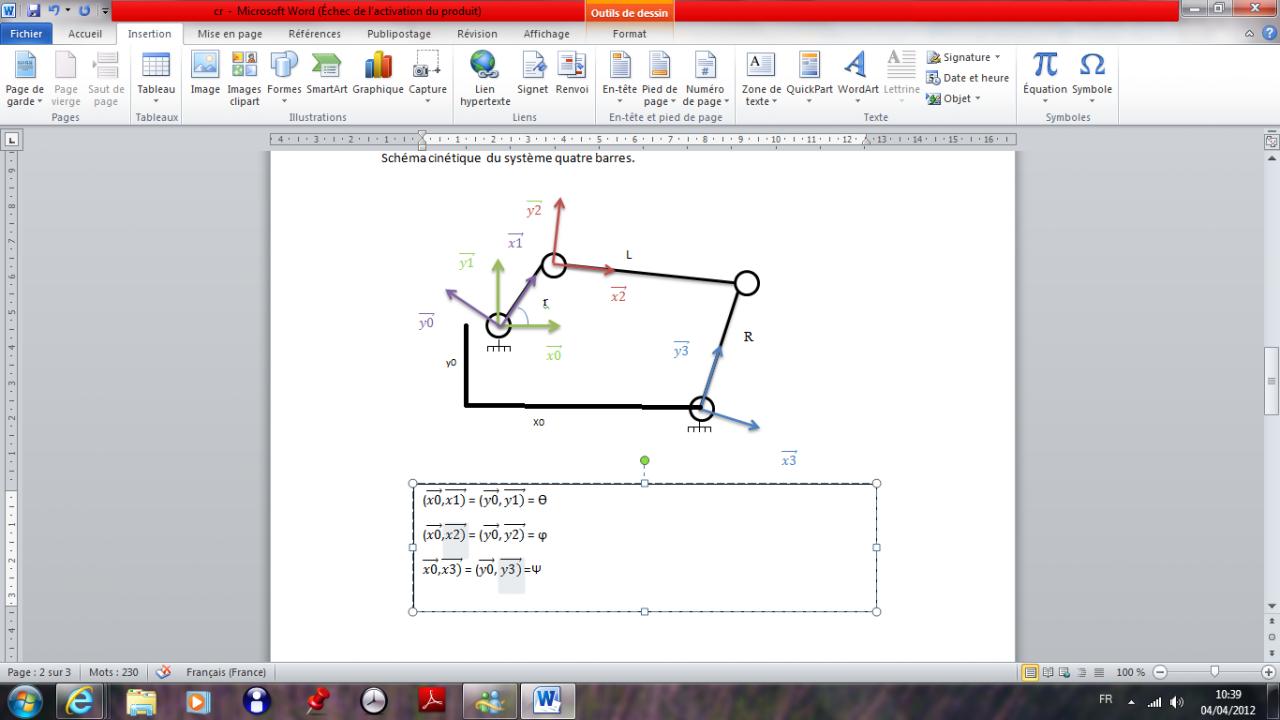Insert a picture with the Image button
This screenshot has height=720, width=1280.
pyautogui.click(x=205, y=74)
